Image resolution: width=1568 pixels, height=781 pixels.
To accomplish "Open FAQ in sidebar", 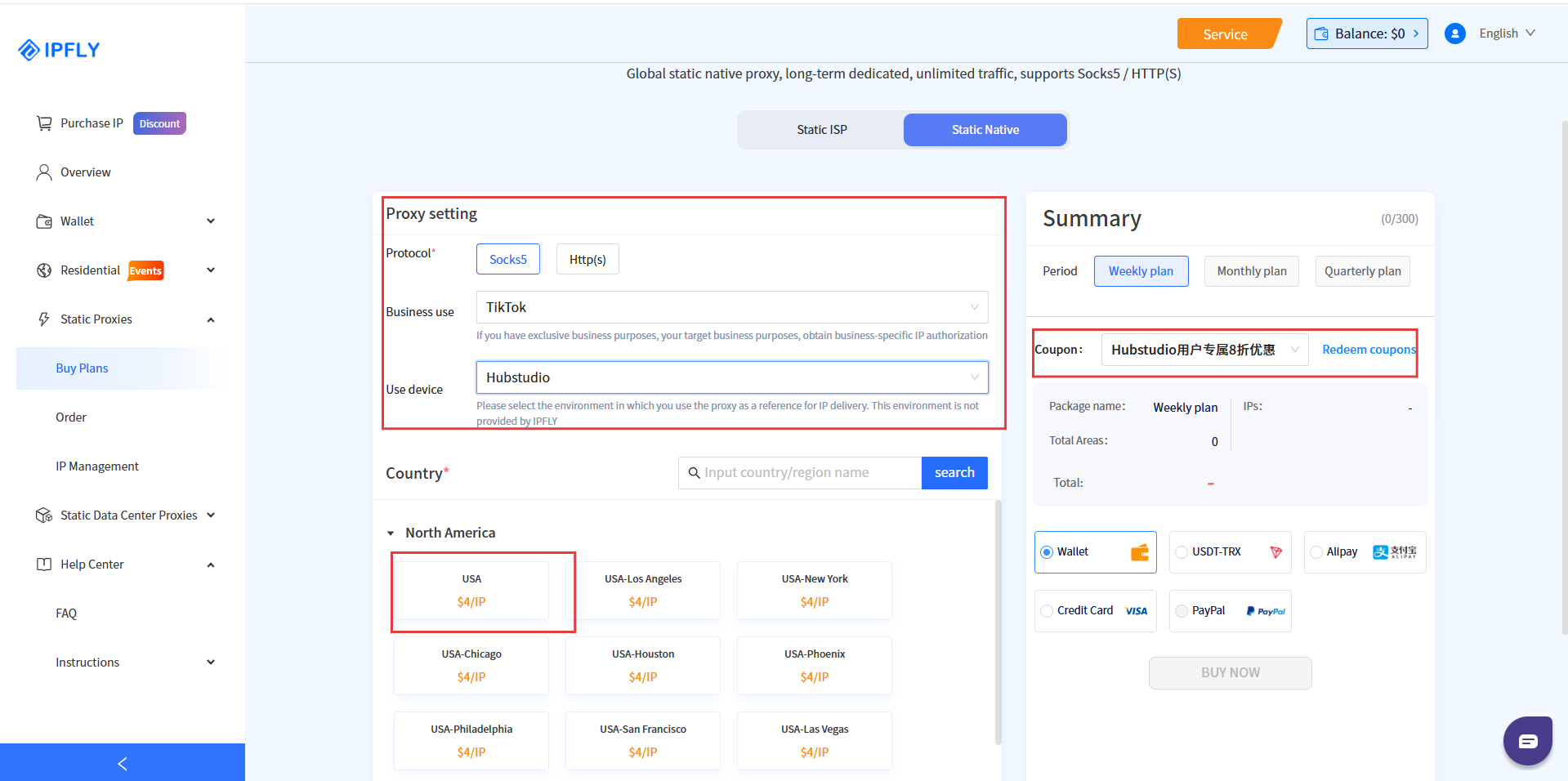I will [x=66, y=614].
